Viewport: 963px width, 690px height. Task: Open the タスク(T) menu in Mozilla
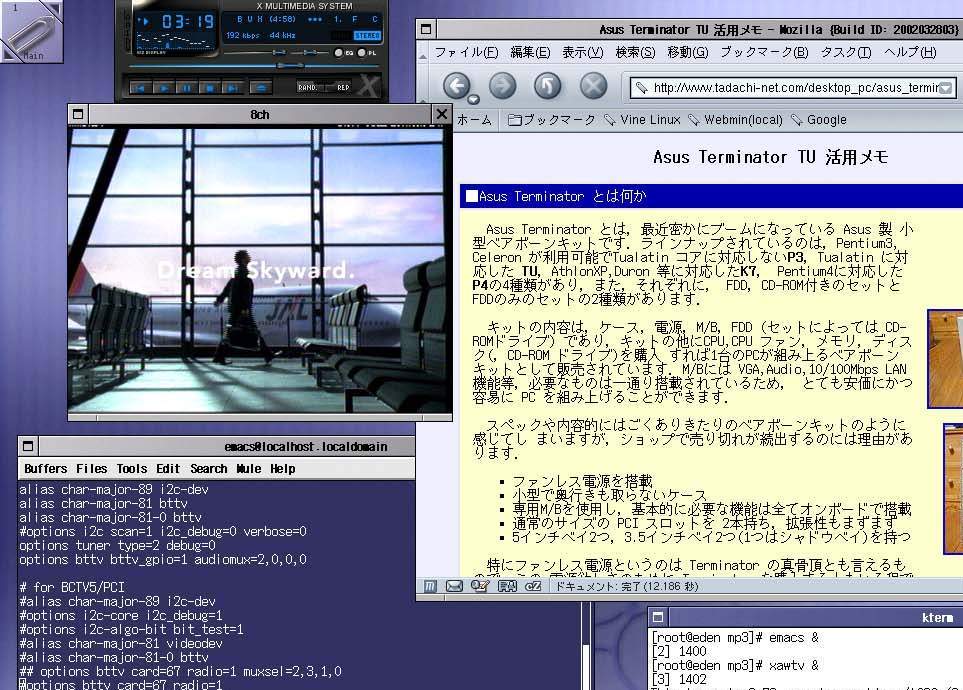846,52
